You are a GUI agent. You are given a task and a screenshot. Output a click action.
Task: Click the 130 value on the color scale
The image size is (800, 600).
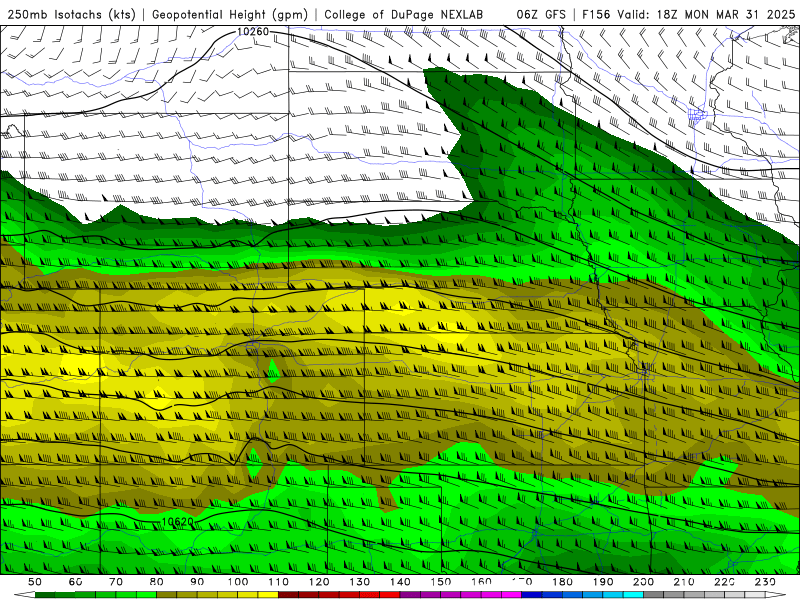tap(360, 582)
